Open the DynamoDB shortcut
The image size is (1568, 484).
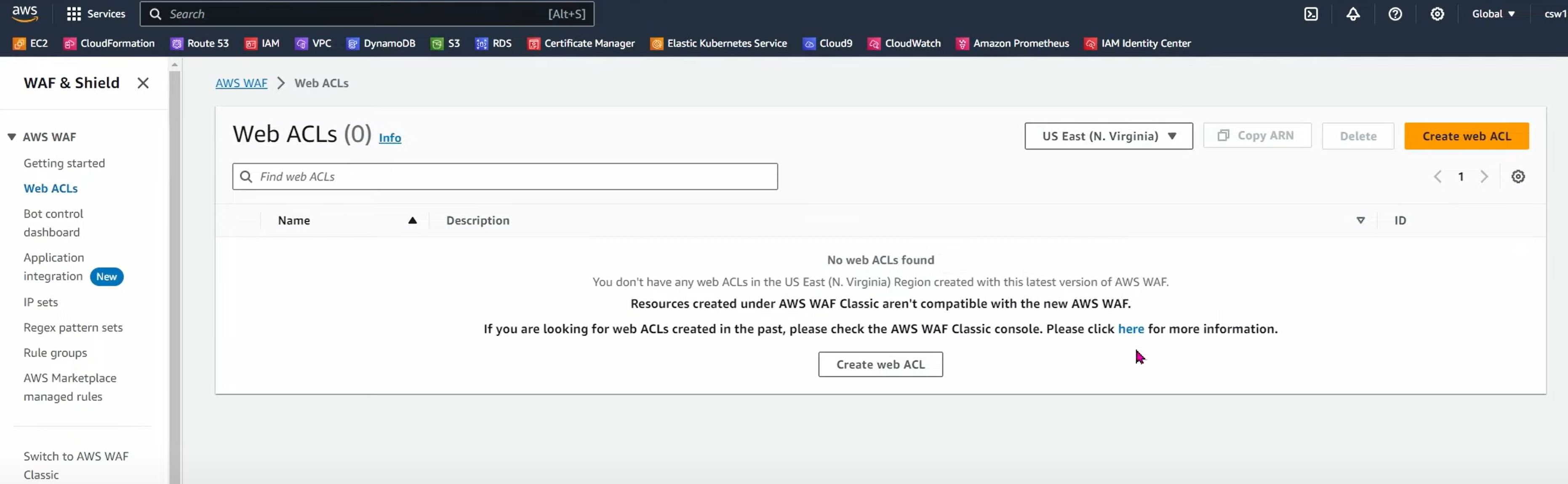[x=381, y=43]
